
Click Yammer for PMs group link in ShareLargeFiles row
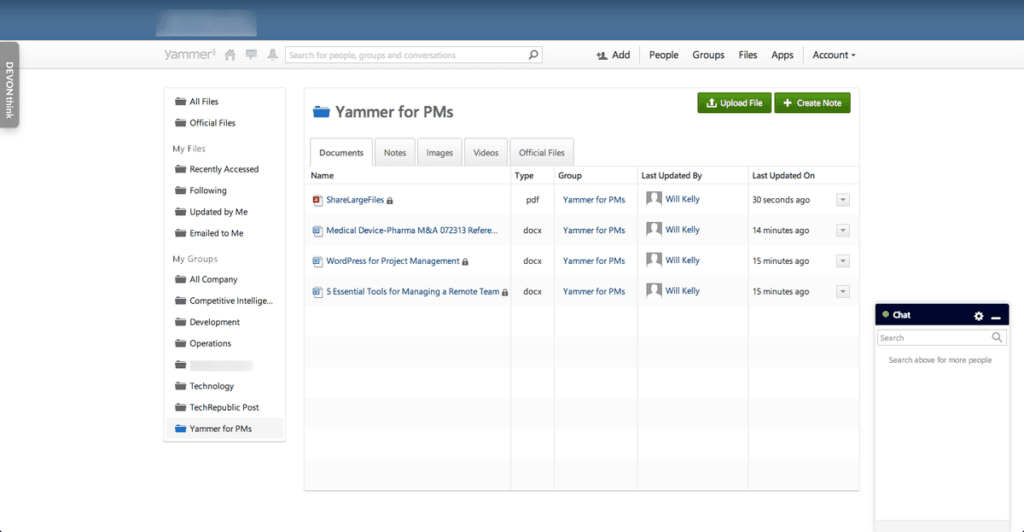click(594, 200)
